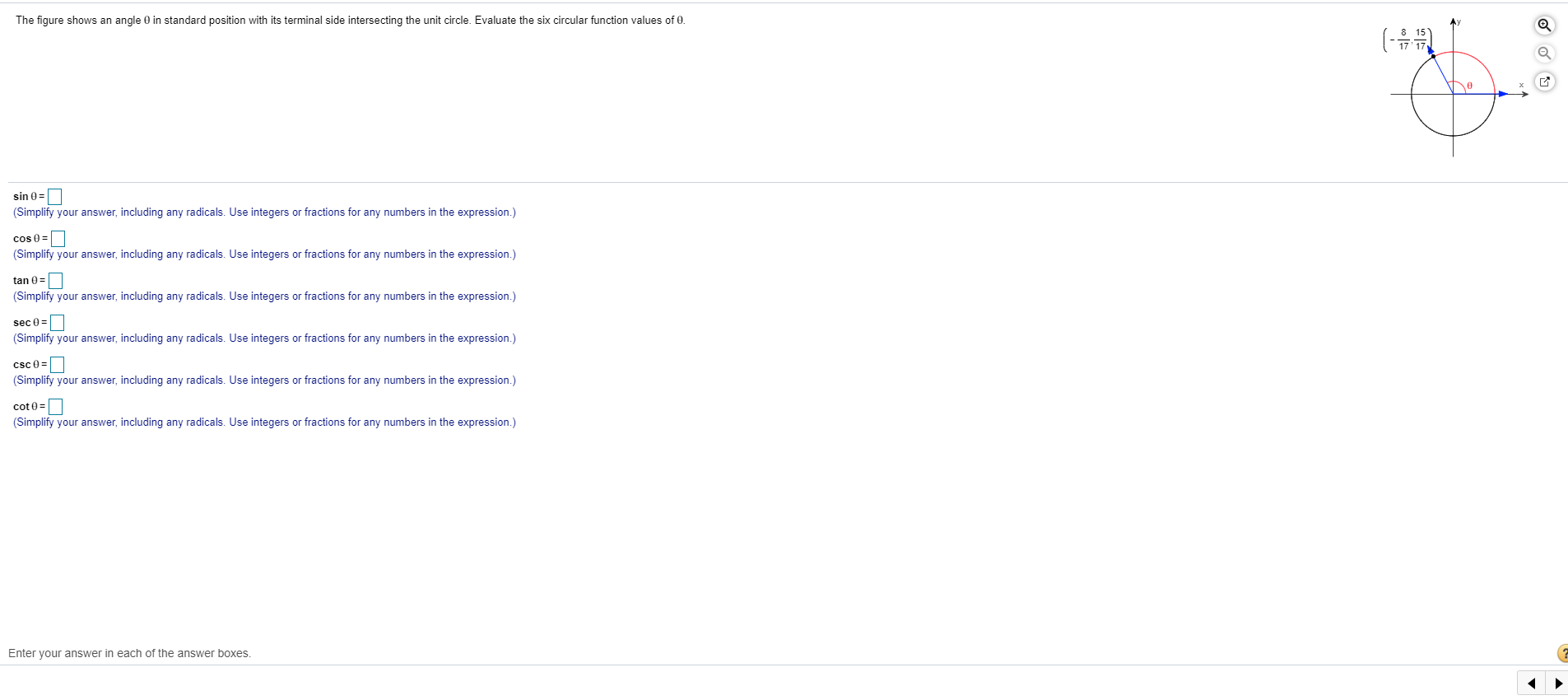1568x700 pixels.
Task: Zoom in on the unit circle figure
Action: click(x=1544, y=25)
